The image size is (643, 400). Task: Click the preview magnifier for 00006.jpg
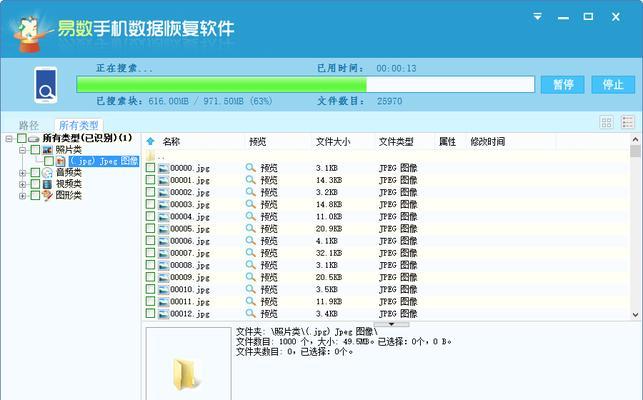(251, 240)
